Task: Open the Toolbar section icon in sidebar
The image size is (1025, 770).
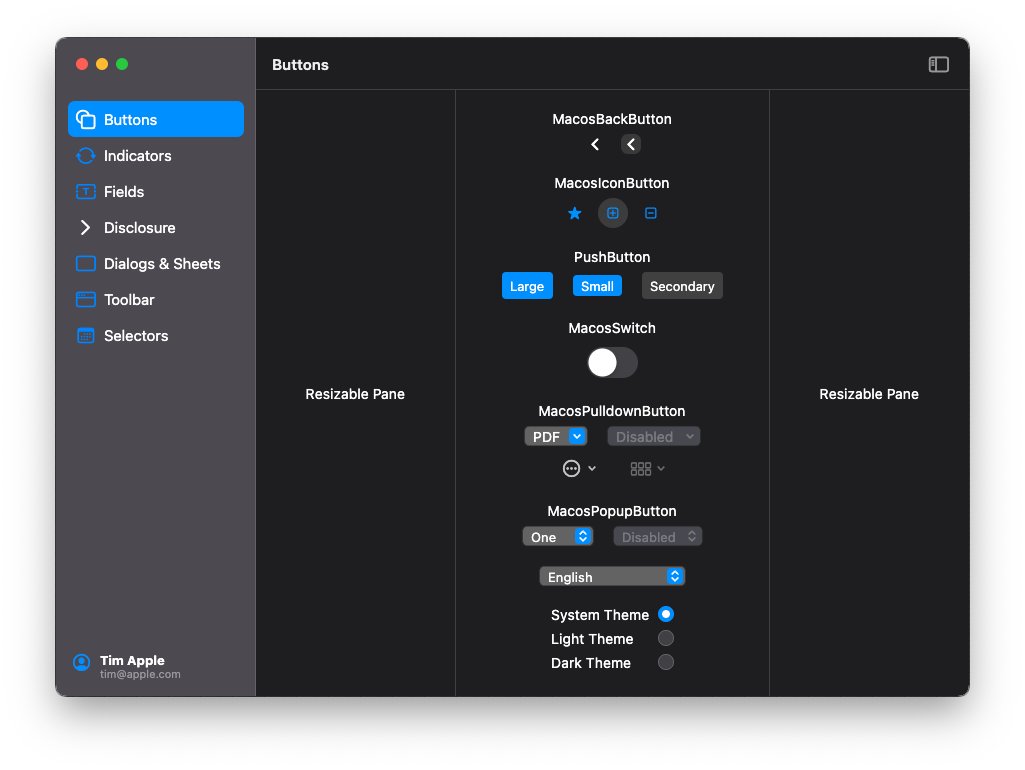Action: point(85,300)
